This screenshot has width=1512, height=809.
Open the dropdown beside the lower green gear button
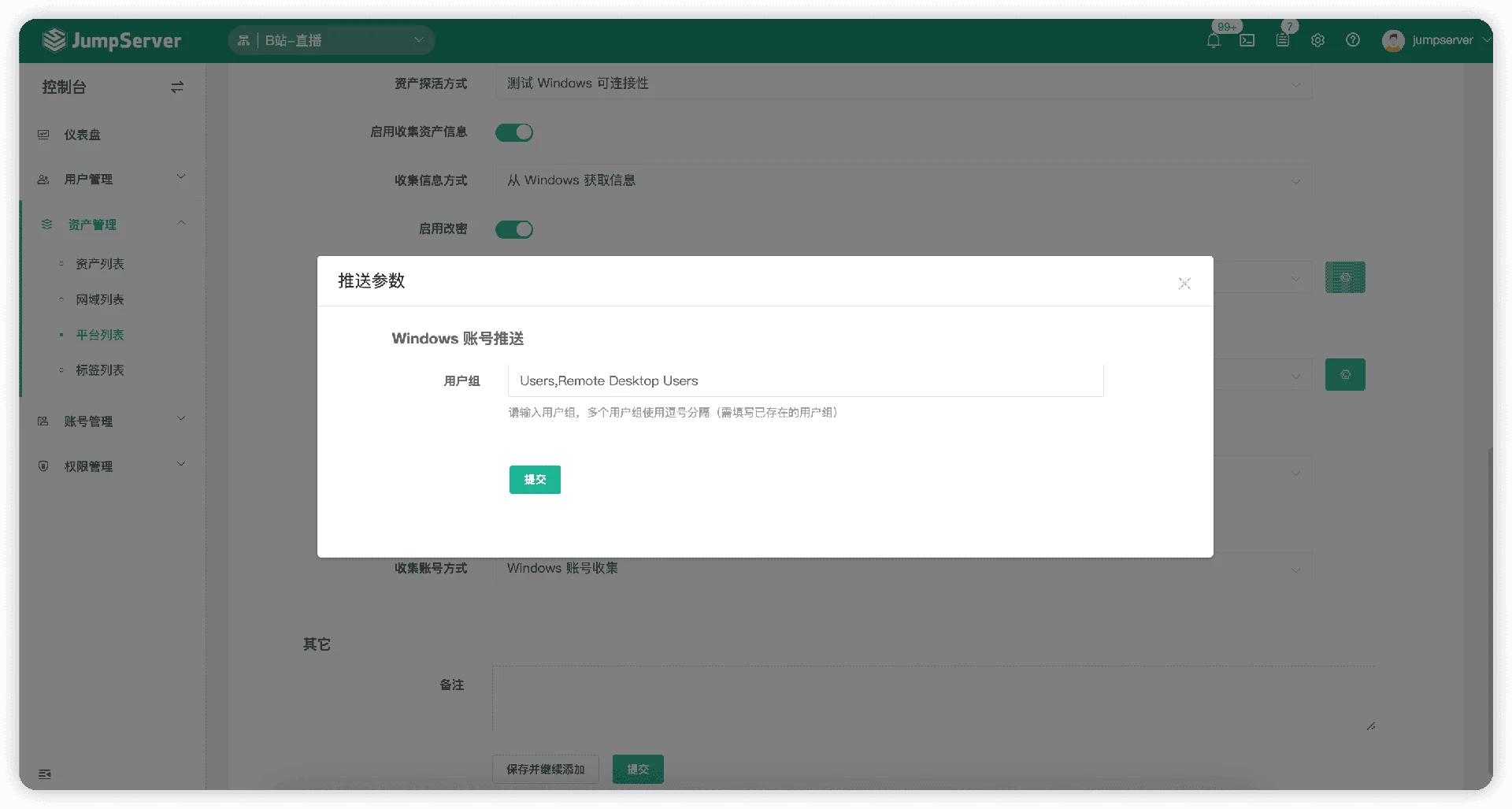[1295, 376]
